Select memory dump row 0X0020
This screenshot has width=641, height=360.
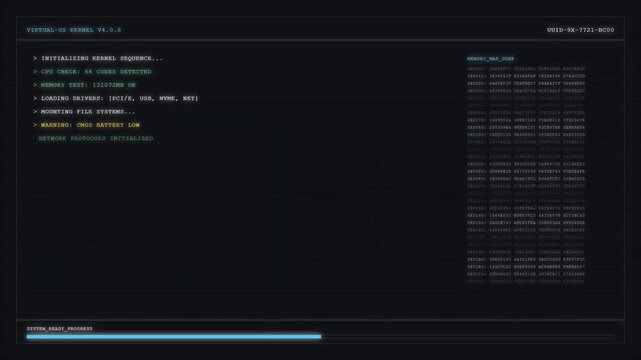(526, 83)
